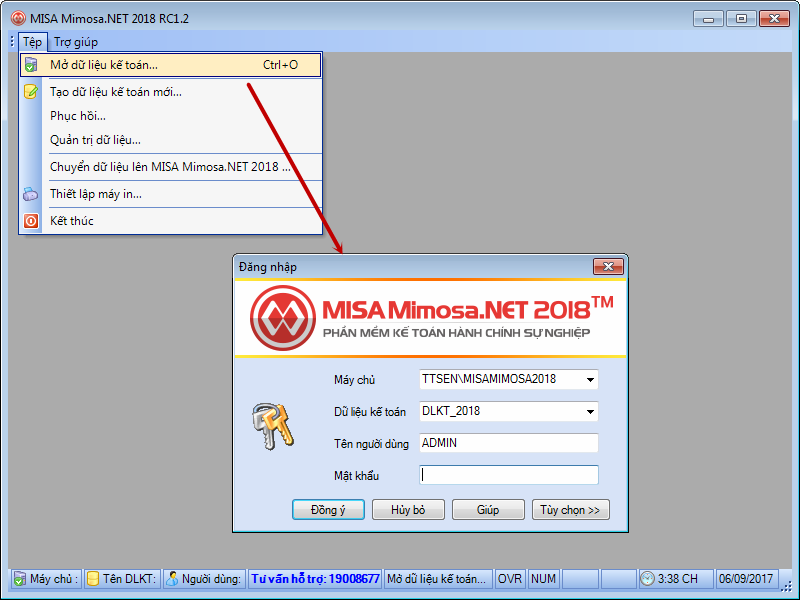Image resolution: width=800 pixels, height=600 pixels.
Task: Click the red Kết thúc exit icon
Action: point(31,221)
